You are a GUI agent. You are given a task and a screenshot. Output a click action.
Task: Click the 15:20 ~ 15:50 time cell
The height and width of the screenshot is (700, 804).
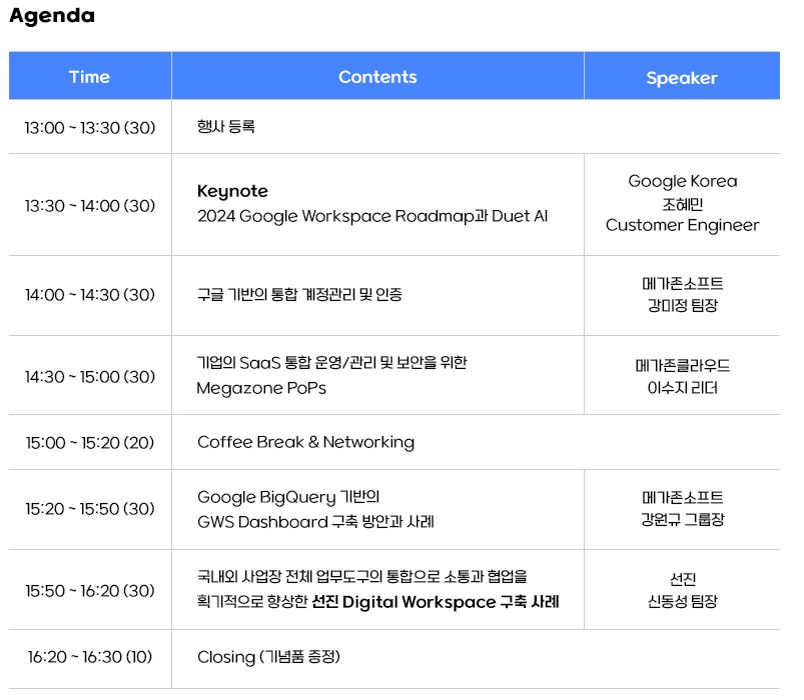point(90,509)
